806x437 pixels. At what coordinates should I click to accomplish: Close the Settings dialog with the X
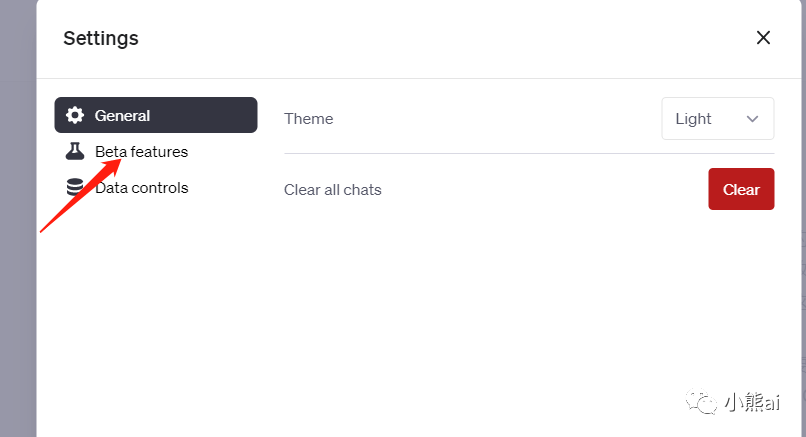click(x=763, y=38)
